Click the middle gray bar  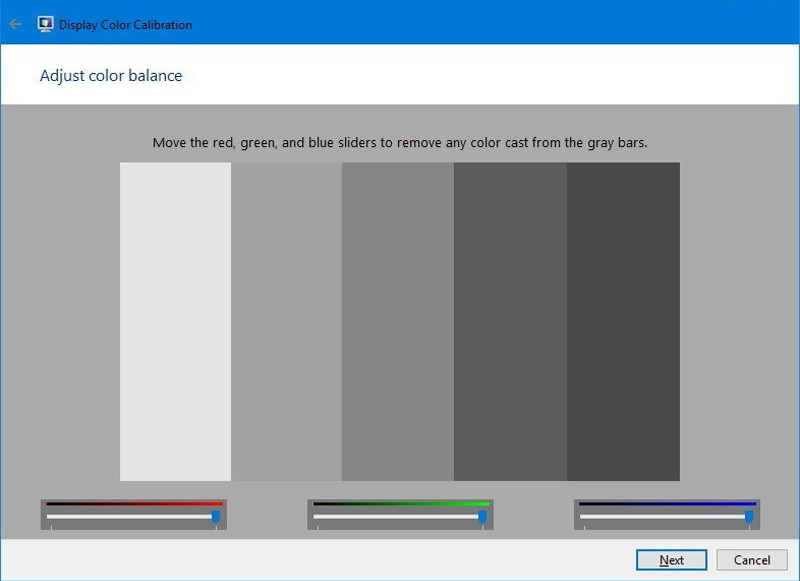(398, 321)
